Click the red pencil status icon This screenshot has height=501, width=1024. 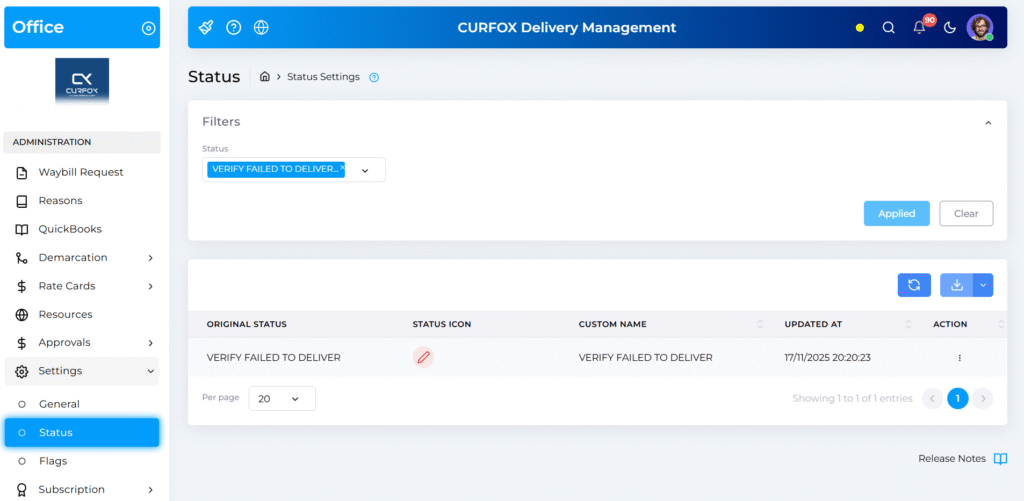tap(423, 357)
